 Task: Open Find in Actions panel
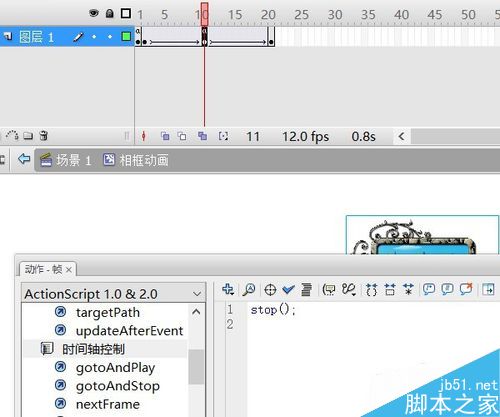pos(249,289)
